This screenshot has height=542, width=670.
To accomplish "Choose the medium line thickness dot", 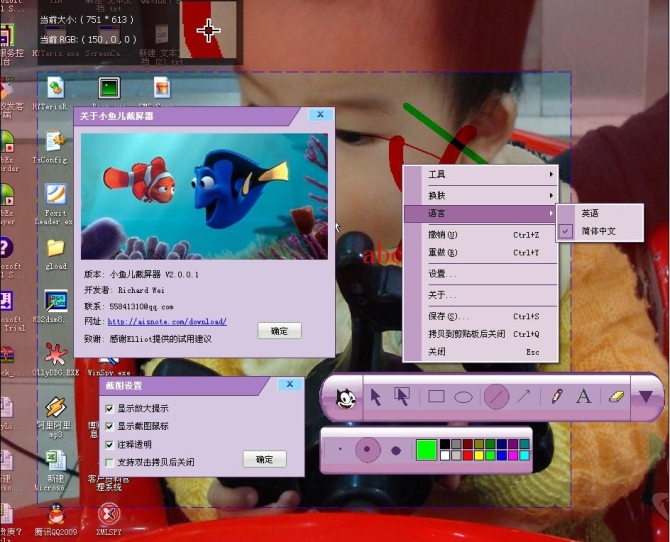I will [367, 450].
